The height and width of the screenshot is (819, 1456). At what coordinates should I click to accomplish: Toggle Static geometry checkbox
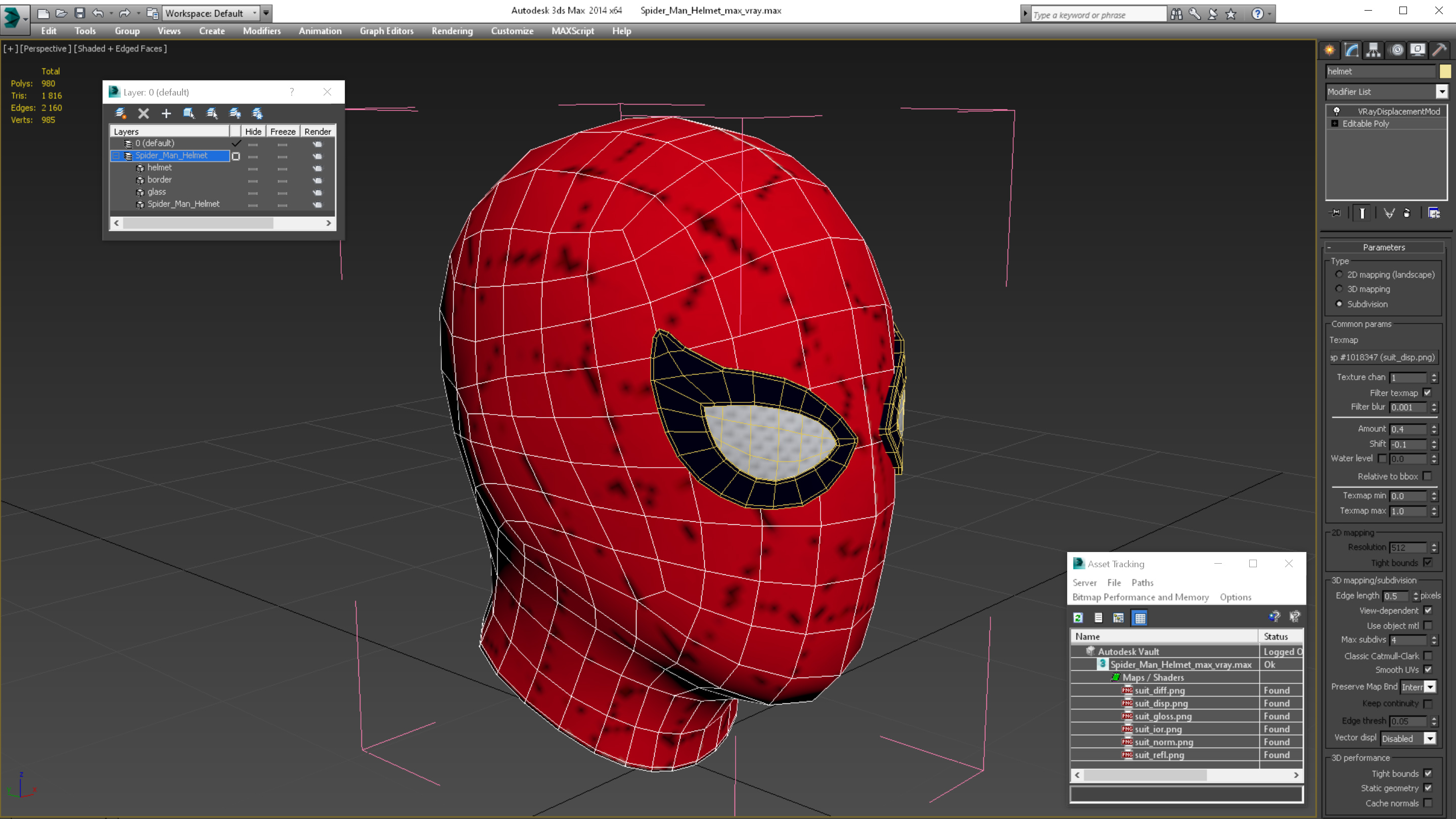1428,788
